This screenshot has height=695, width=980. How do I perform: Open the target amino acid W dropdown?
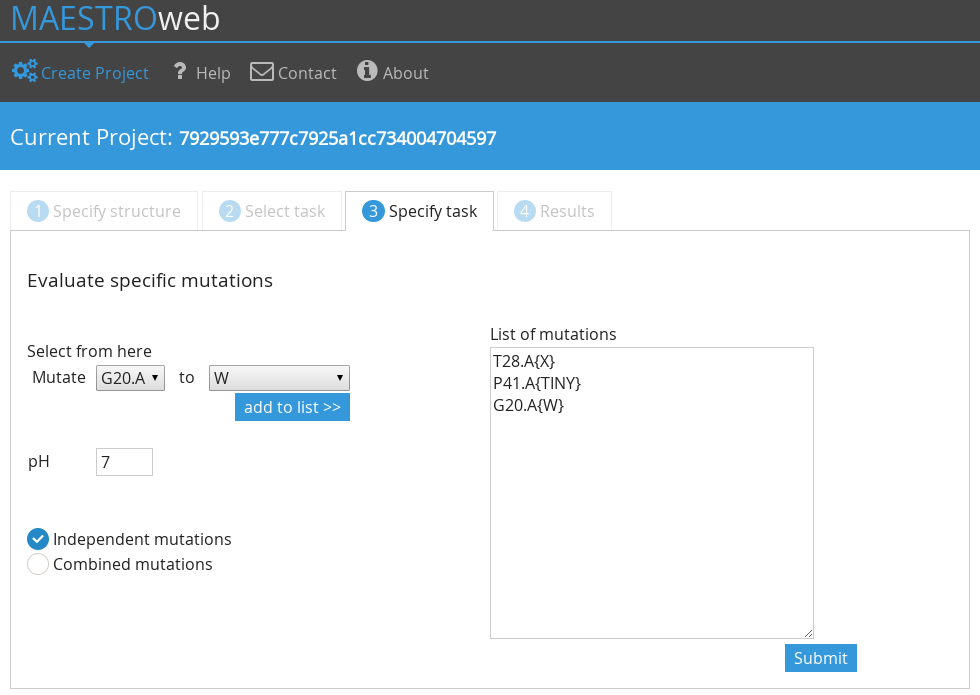(279, 378)
